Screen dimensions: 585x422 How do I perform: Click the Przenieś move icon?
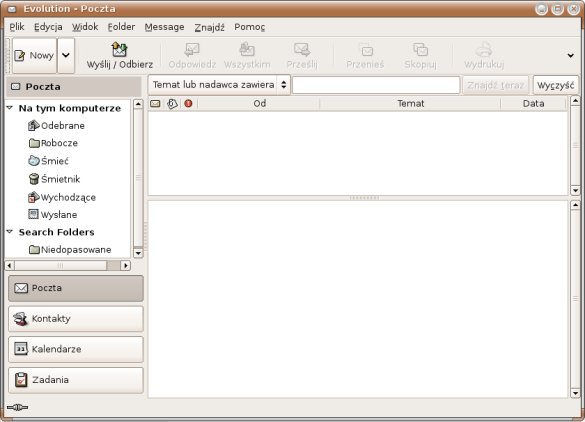(x=365, y=49)
